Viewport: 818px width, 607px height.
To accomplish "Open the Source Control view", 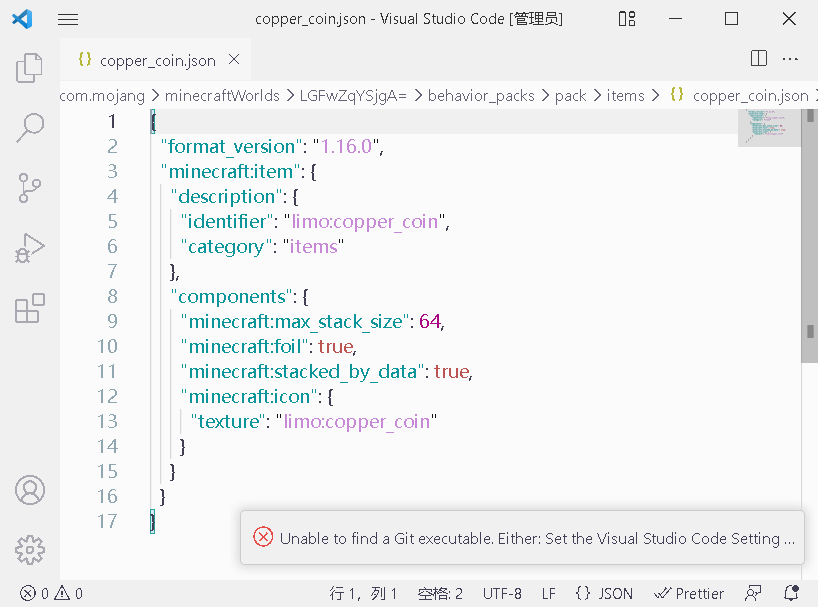I will pyautogui.click(x=30, y=188).
